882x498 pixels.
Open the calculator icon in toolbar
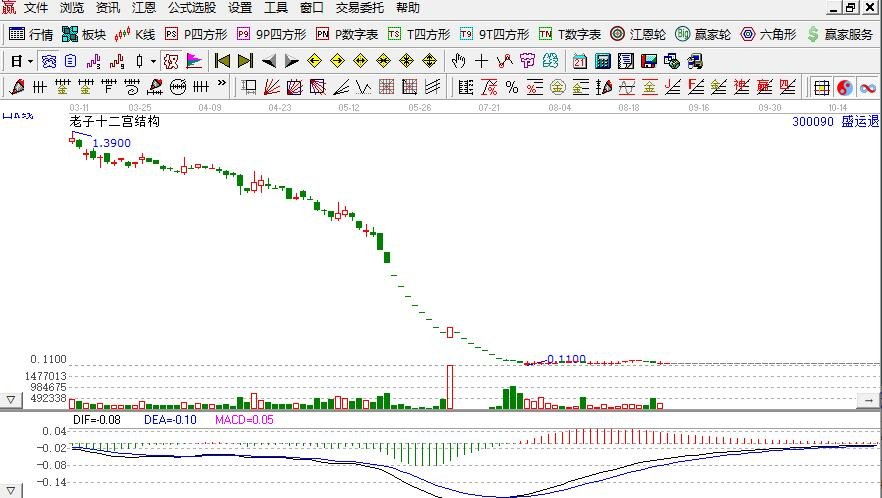603,61
